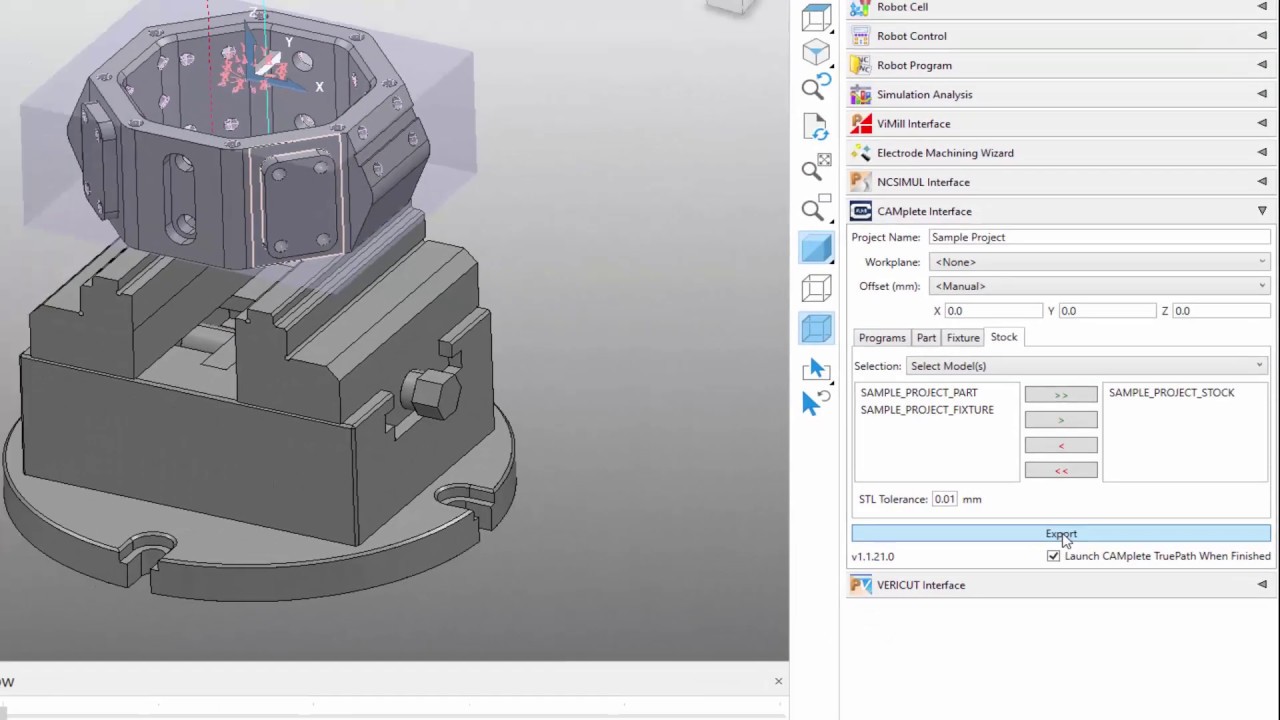Click the VERICUT Interface panel title

(921, 585)
